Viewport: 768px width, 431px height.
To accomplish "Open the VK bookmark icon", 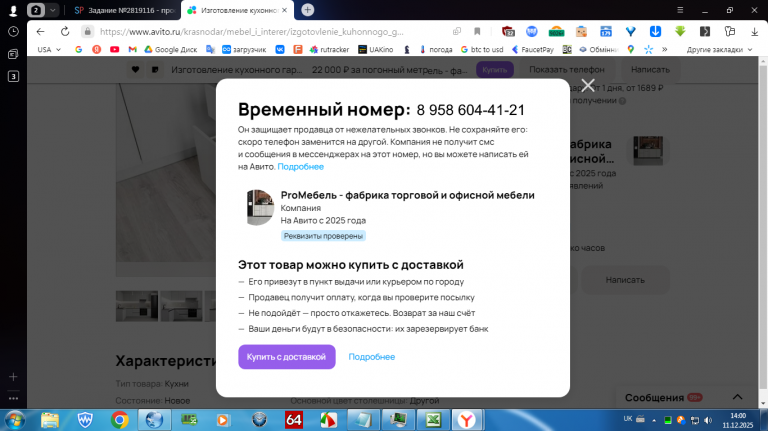I will pos(280,49).
